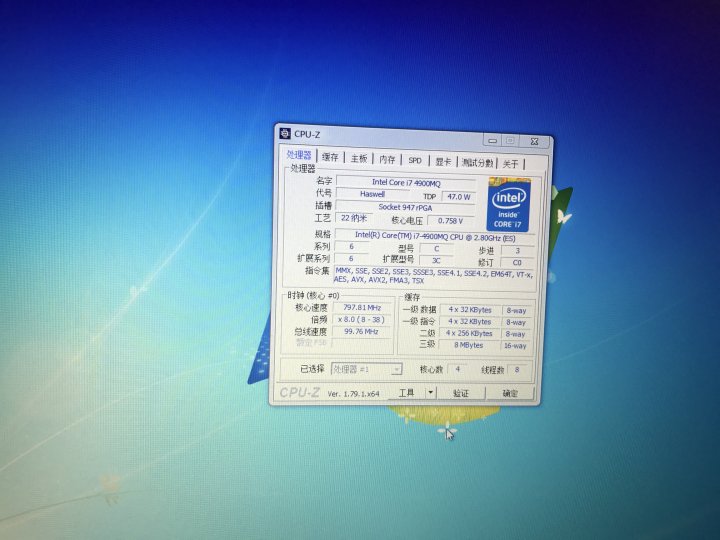Click the 修订 value C0
The image size is (720, 540).
(x=517, y=263)
